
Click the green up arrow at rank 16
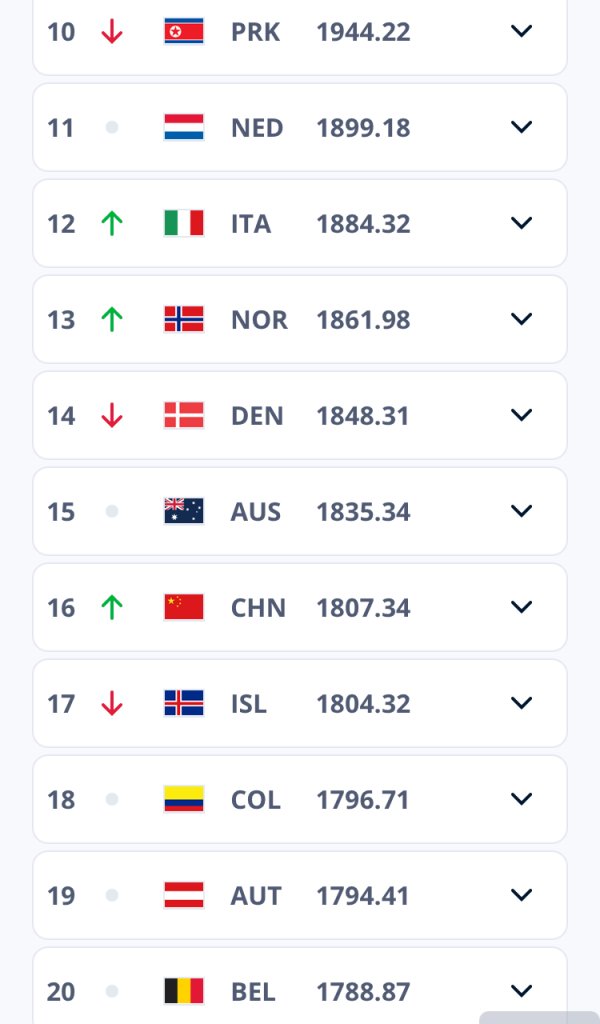point(112,607)
